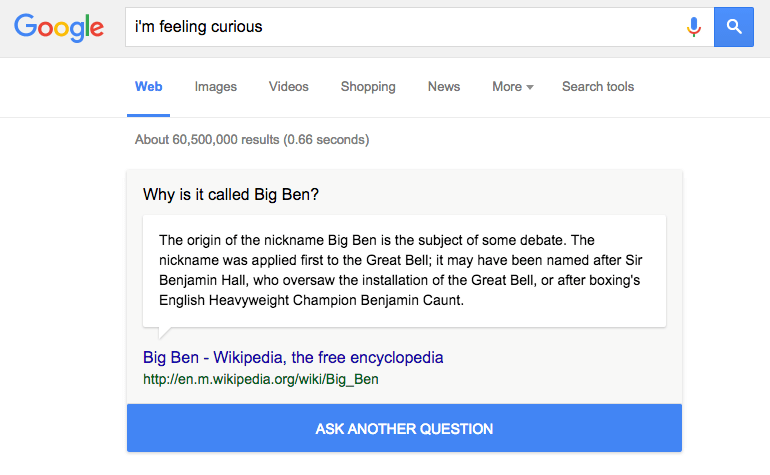Open the News tab
The image size is (770, 475).
444,86
